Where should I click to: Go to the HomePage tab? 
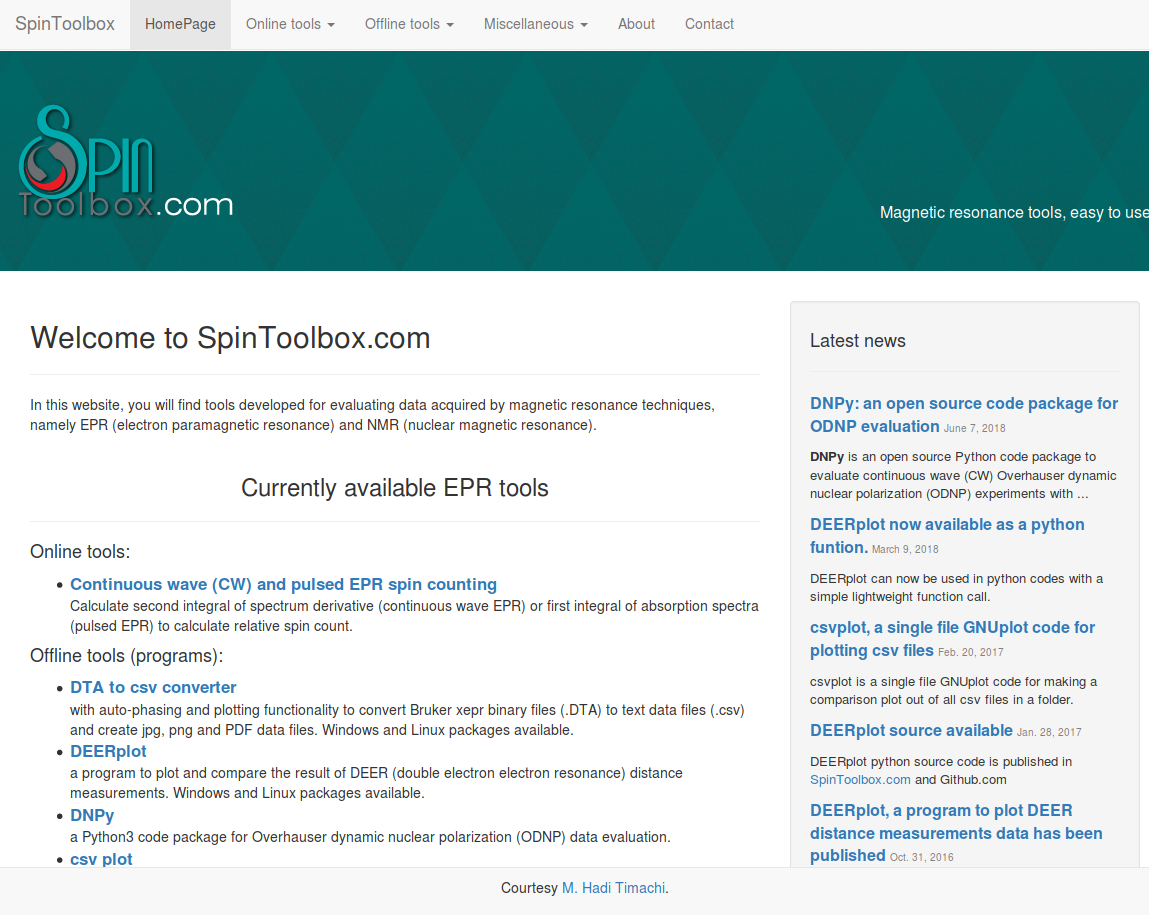(x=180, y=24)
